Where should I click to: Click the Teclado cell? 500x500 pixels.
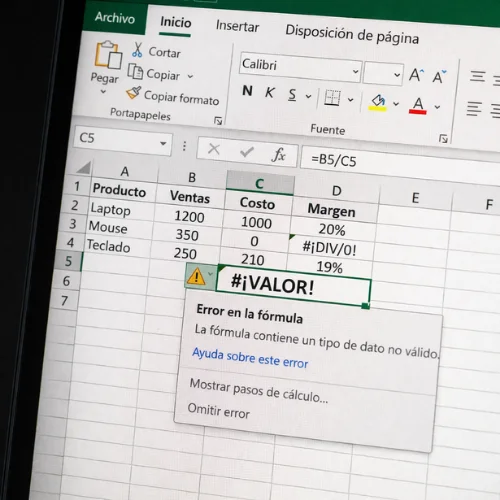point(117,246)
